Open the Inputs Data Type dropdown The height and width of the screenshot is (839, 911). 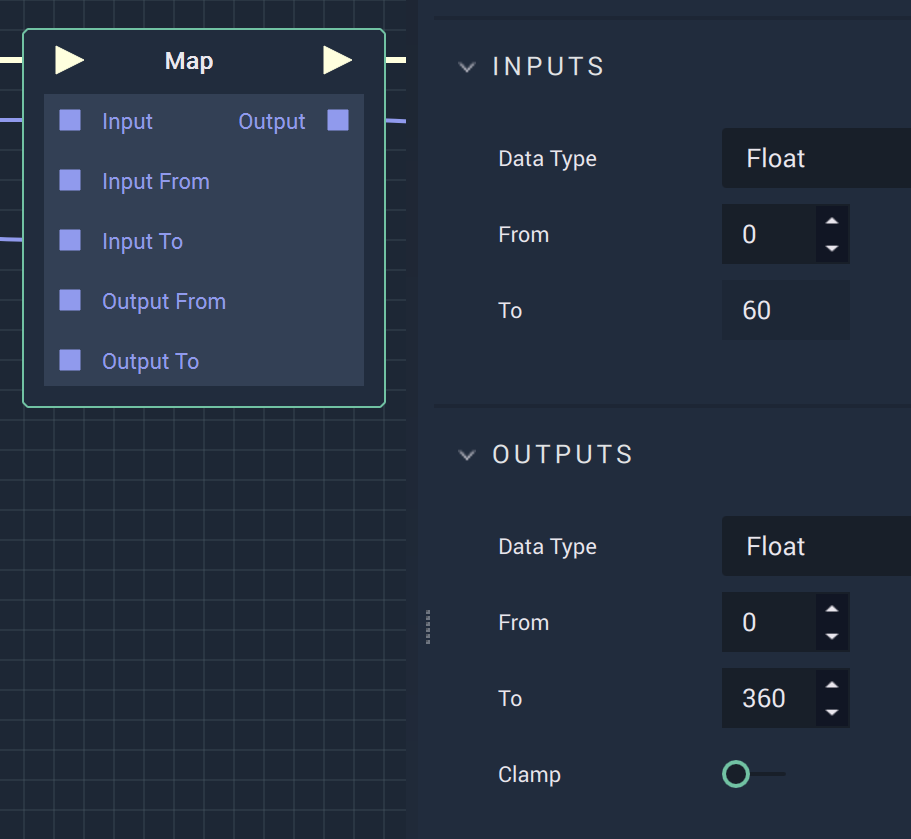816,158
